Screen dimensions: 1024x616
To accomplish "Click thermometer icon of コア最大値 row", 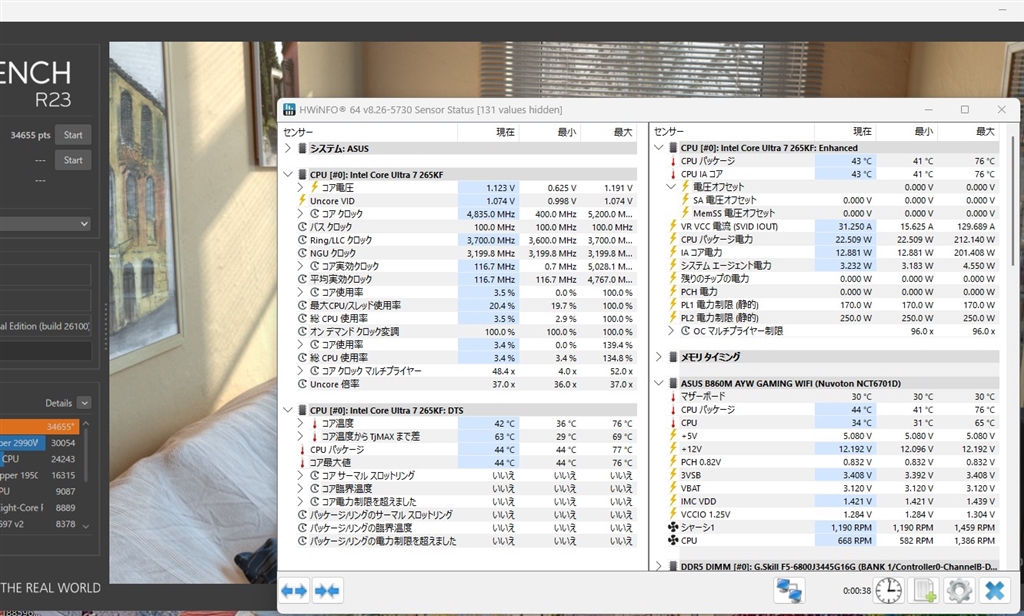I will tap(302, 462).
